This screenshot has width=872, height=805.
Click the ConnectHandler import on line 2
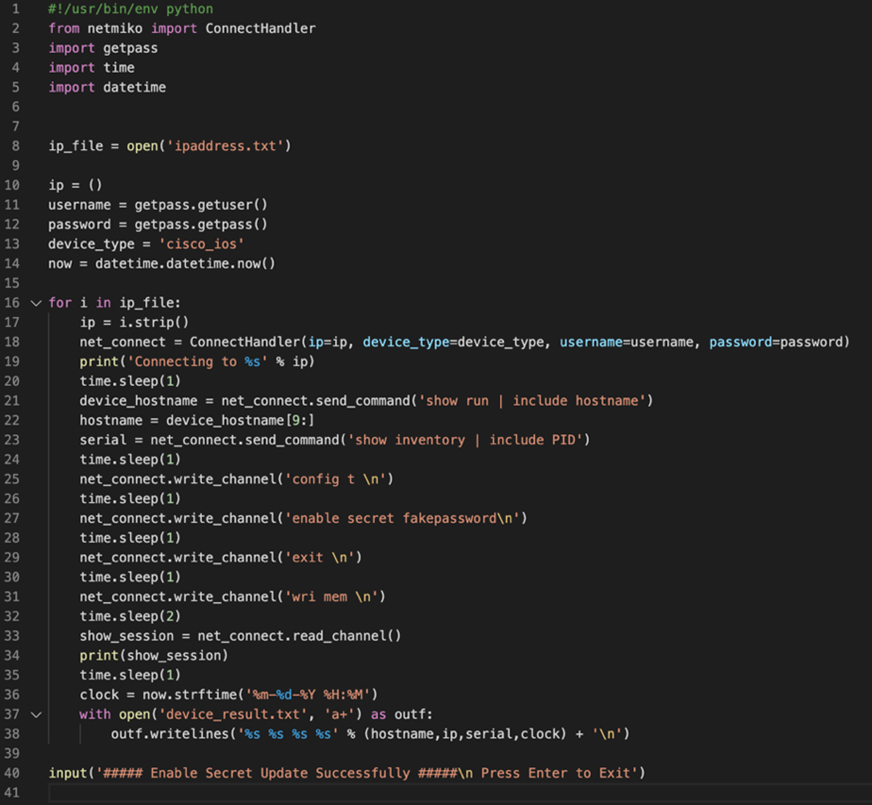(260, 28)
